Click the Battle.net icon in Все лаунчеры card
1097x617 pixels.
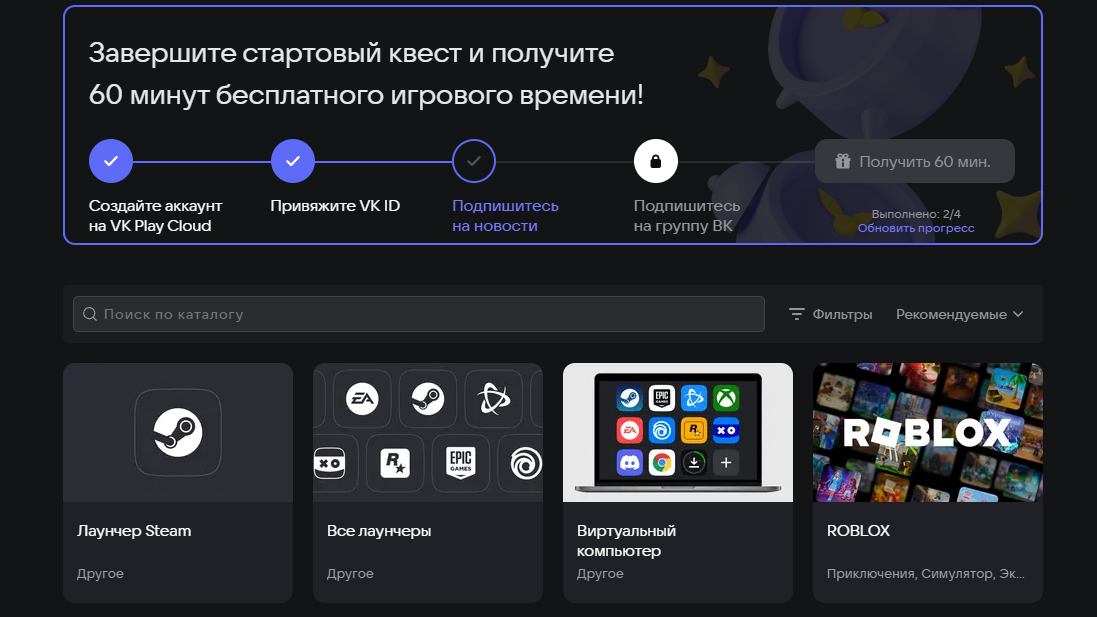point(493,399)
